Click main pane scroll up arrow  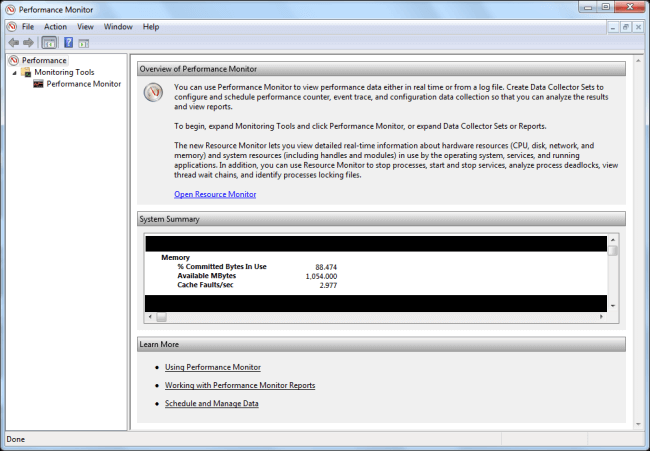pyautogui.click(x=638, y=61)
